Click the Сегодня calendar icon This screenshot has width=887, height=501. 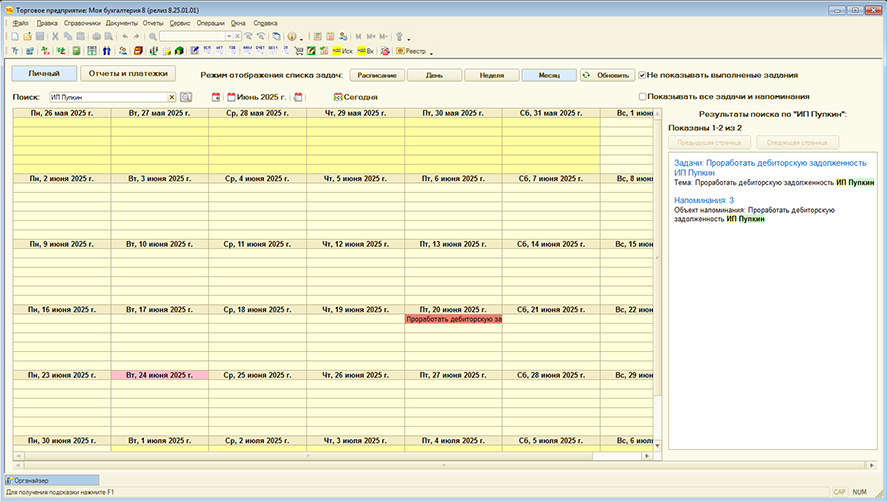[x=338, y=97]
